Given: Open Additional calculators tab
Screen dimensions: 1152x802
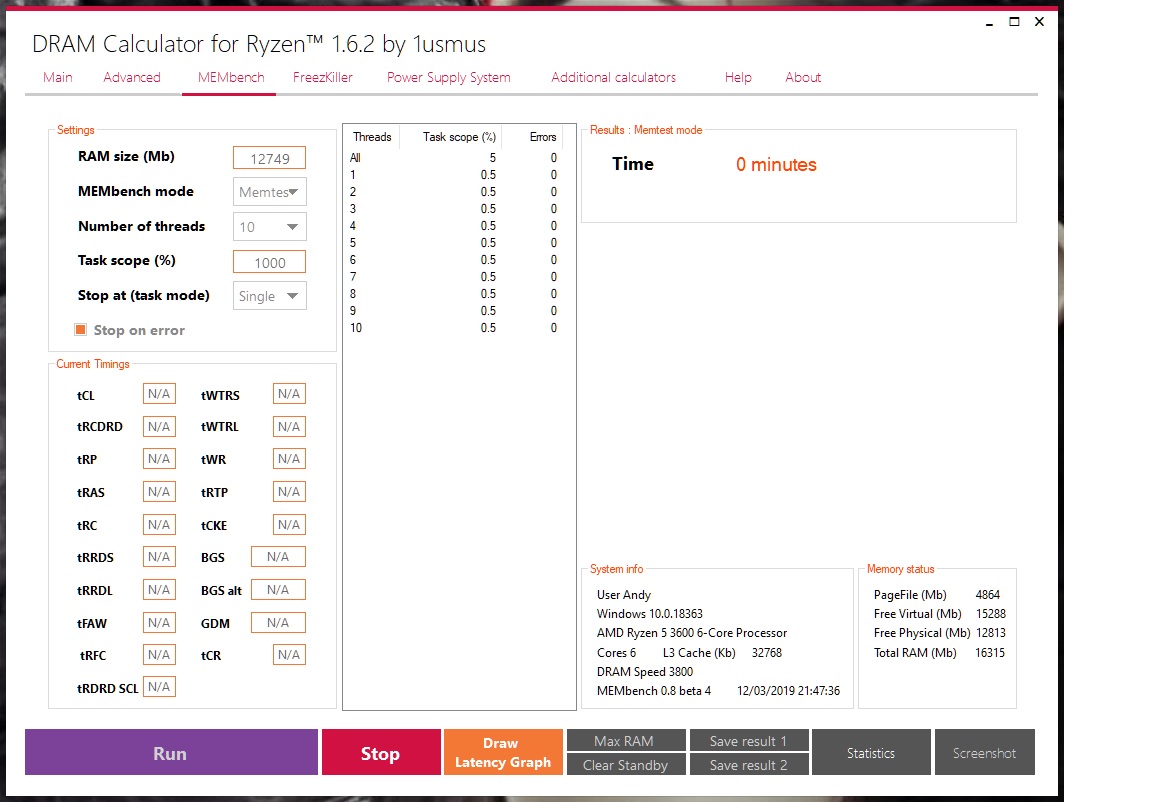Looking at the screenshot, I should tap(613, 77).
